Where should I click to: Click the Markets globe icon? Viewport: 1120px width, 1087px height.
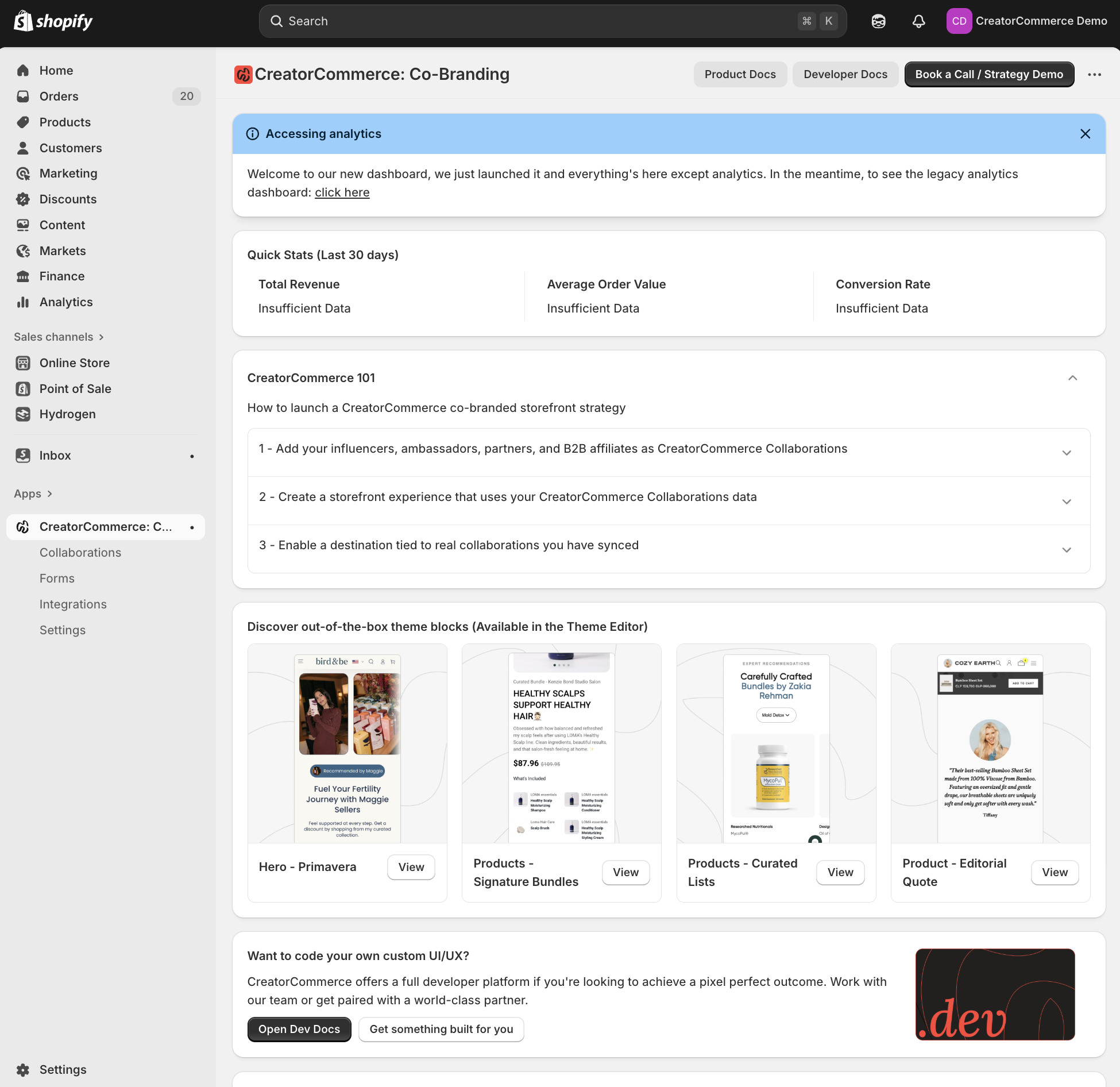[23, 251]
